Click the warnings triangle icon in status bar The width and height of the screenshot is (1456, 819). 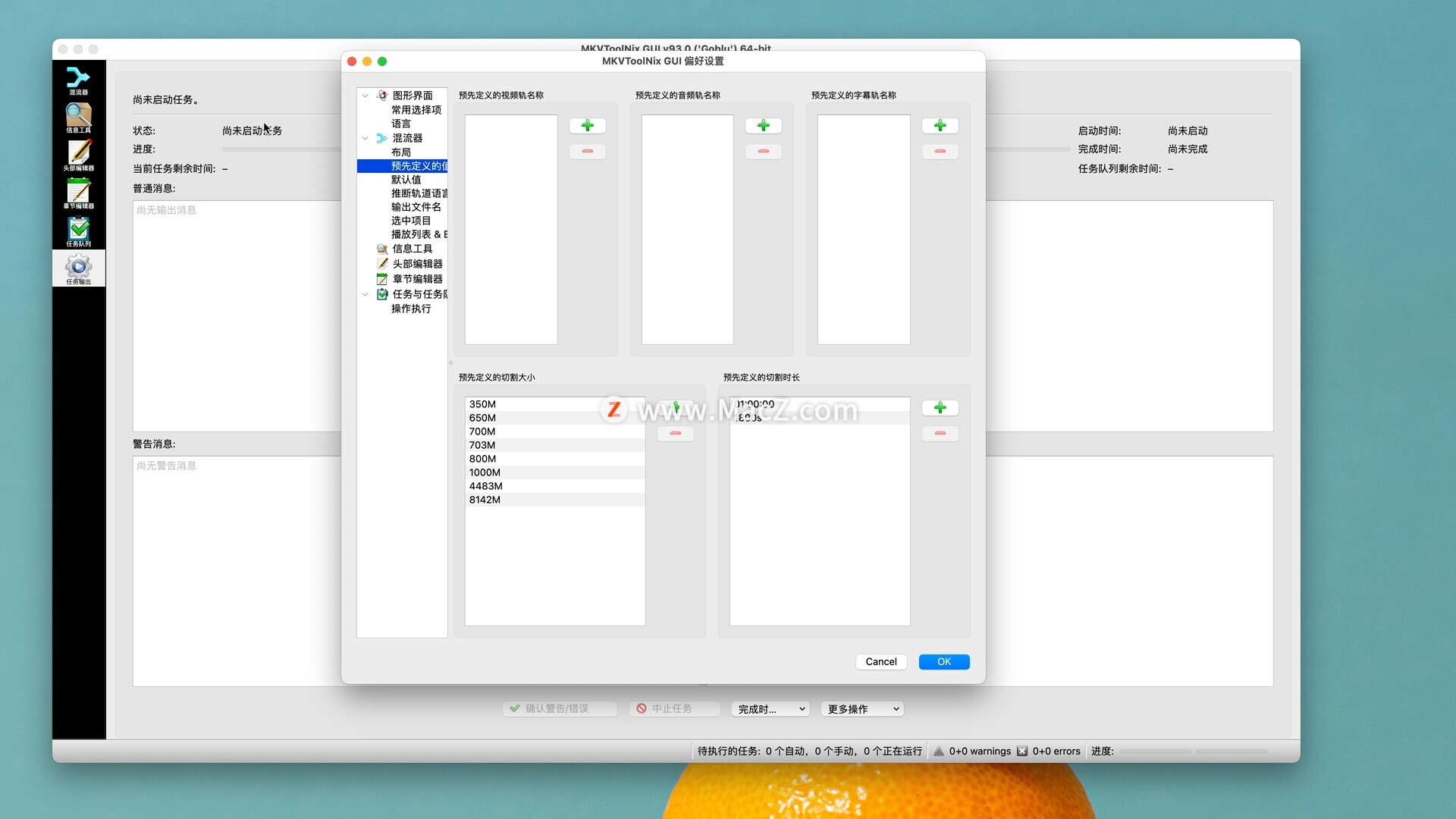(938, 752)
